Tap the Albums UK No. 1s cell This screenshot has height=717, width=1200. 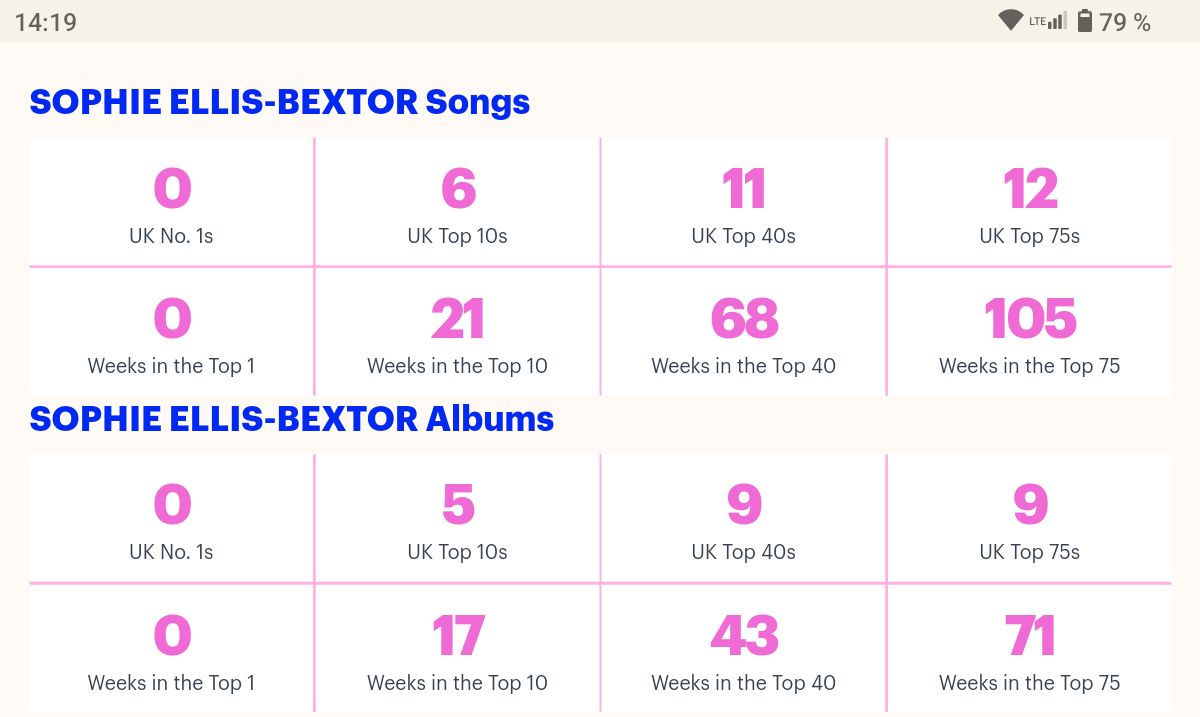tap(171, 518)
